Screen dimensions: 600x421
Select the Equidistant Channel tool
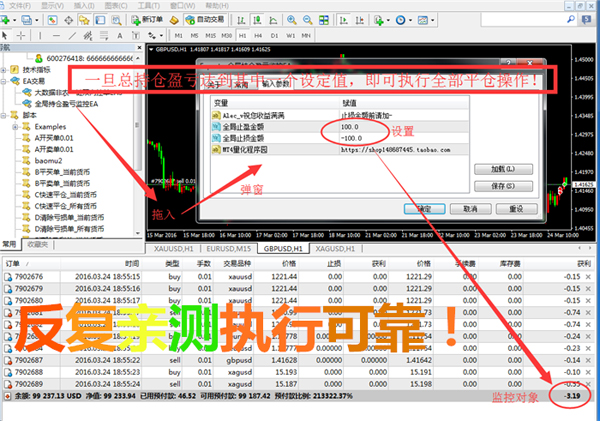tap(88, 36)
